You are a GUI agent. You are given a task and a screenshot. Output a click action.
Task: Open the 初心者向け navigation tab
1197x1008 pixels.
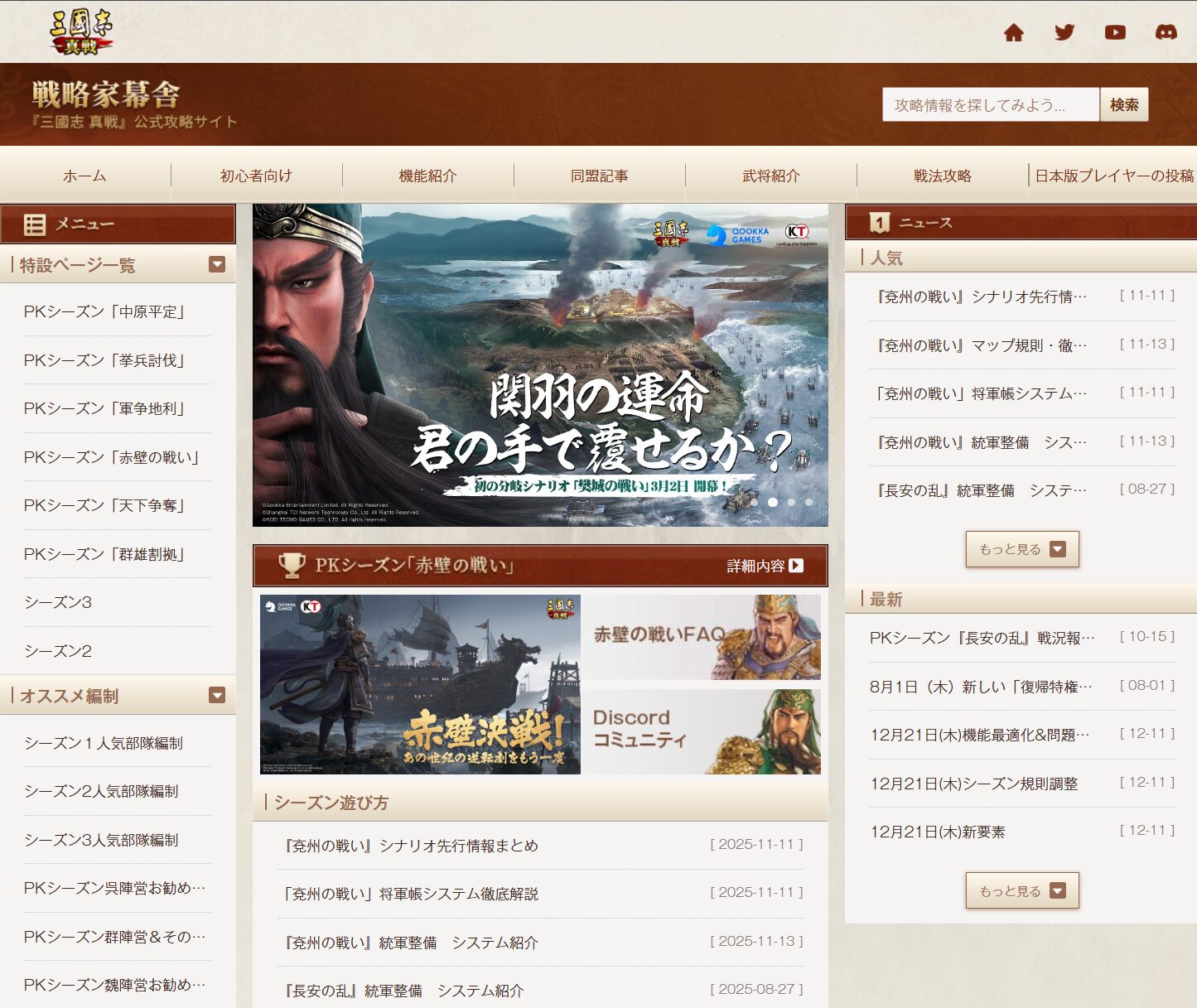click(256, 176)
